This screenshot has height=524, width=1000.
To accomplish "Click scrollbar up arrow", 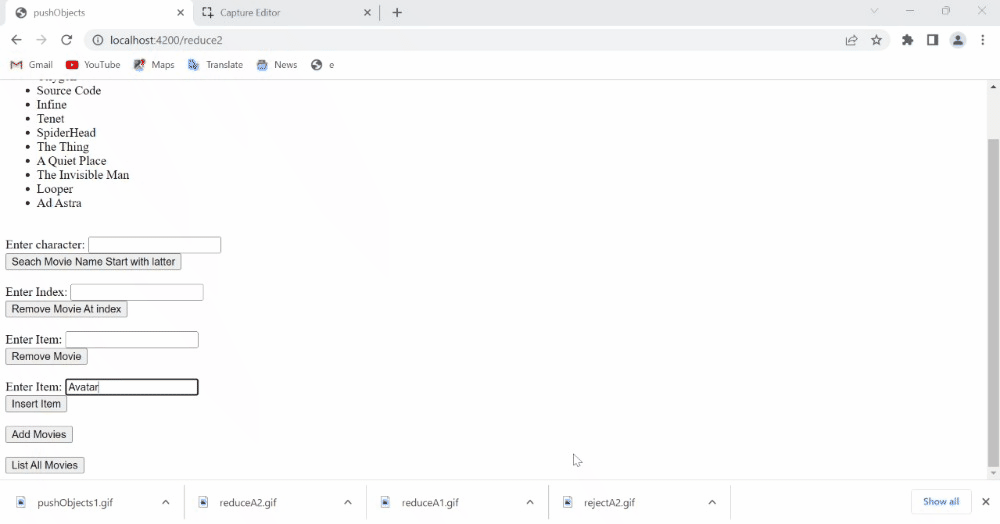I will pyautogui.click(x=993, y=86).
